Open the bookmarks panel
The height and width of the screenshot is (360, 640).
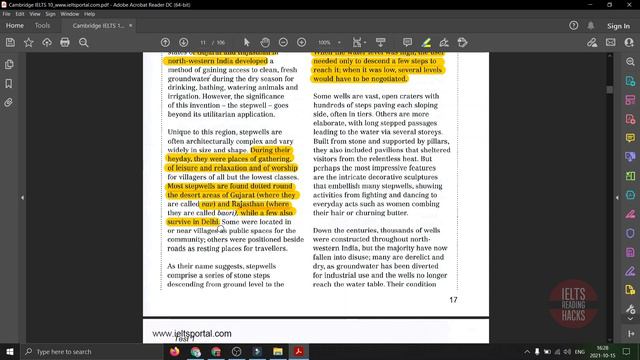coord(9,84)
